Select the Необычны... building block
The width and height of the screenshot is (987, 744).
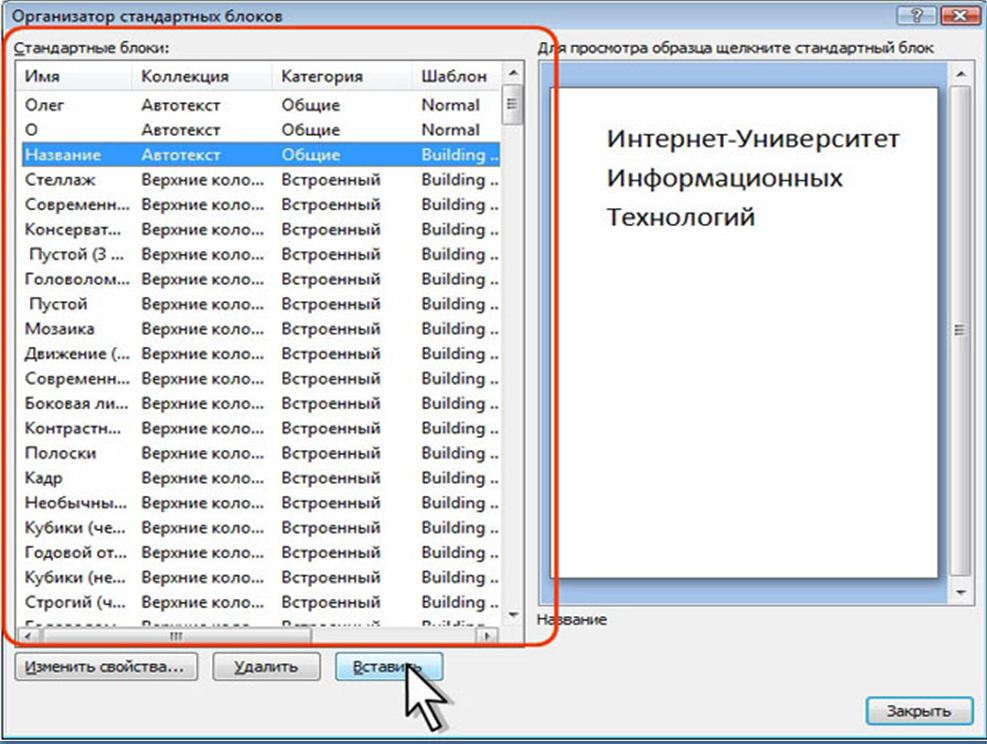click(x=261, y=503)
